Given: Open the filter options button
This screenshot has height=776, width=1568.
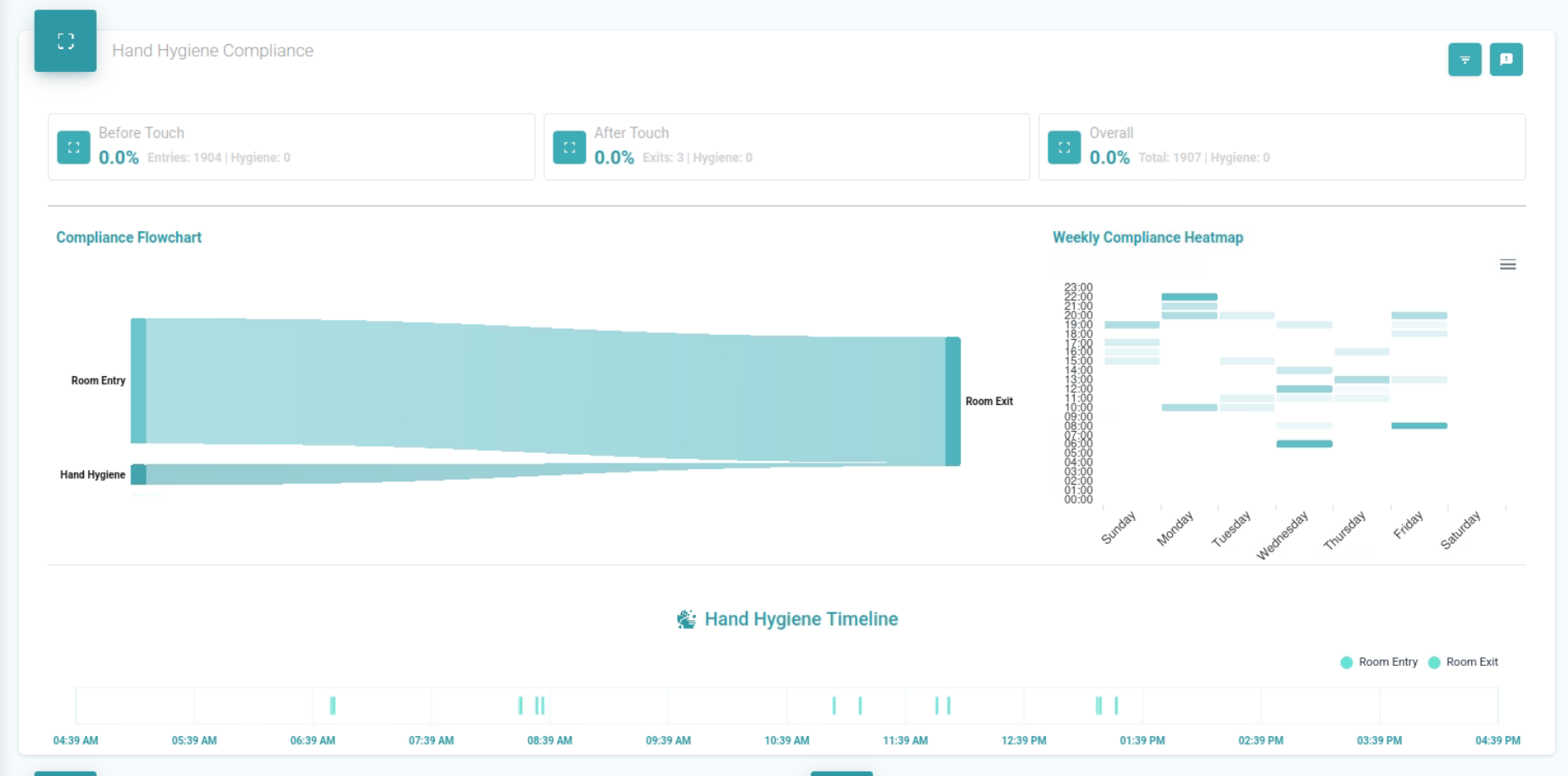Looking at the screenshot, I should (1464, 59).
